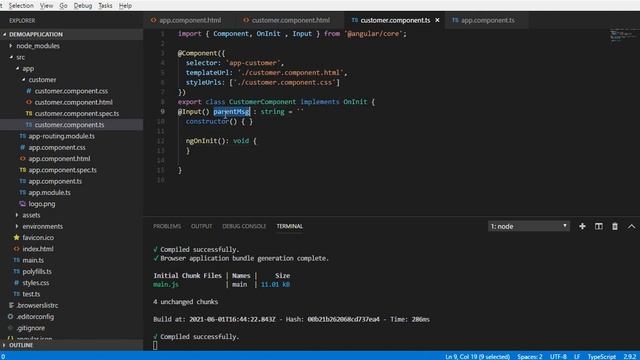
Task: Switch to OUTPUT panel tab
Action: [x=202, y=226]
